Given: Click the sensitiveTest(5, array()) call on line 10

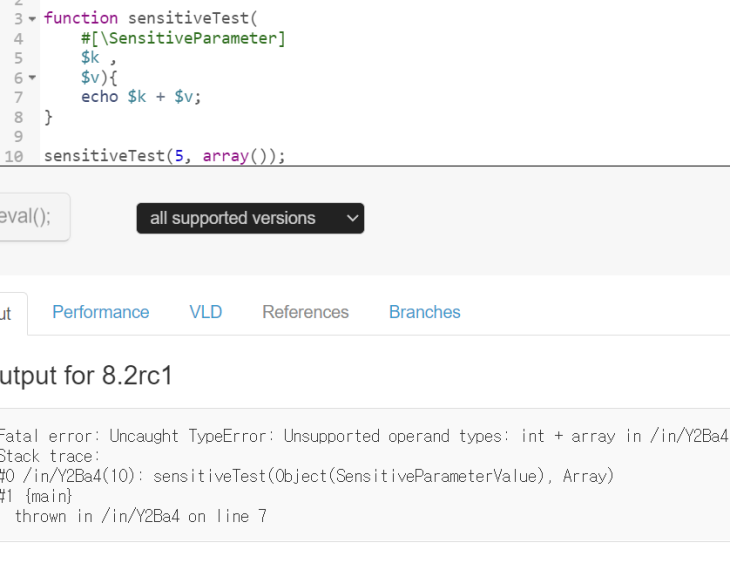Looking at the screenshot, I should [164, 156].
